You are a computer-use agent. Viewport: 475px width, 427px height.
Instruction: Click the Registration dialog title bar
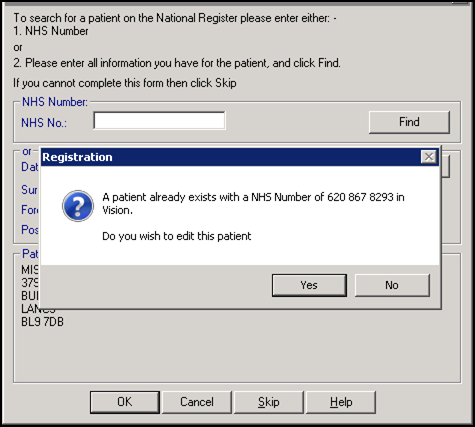pyautogui.click(x=230, y=157)
